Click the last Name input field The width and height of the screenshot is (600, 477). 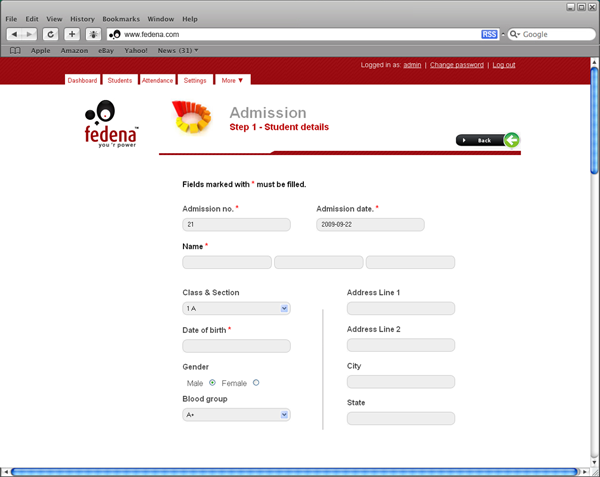(x=410, y=262)
